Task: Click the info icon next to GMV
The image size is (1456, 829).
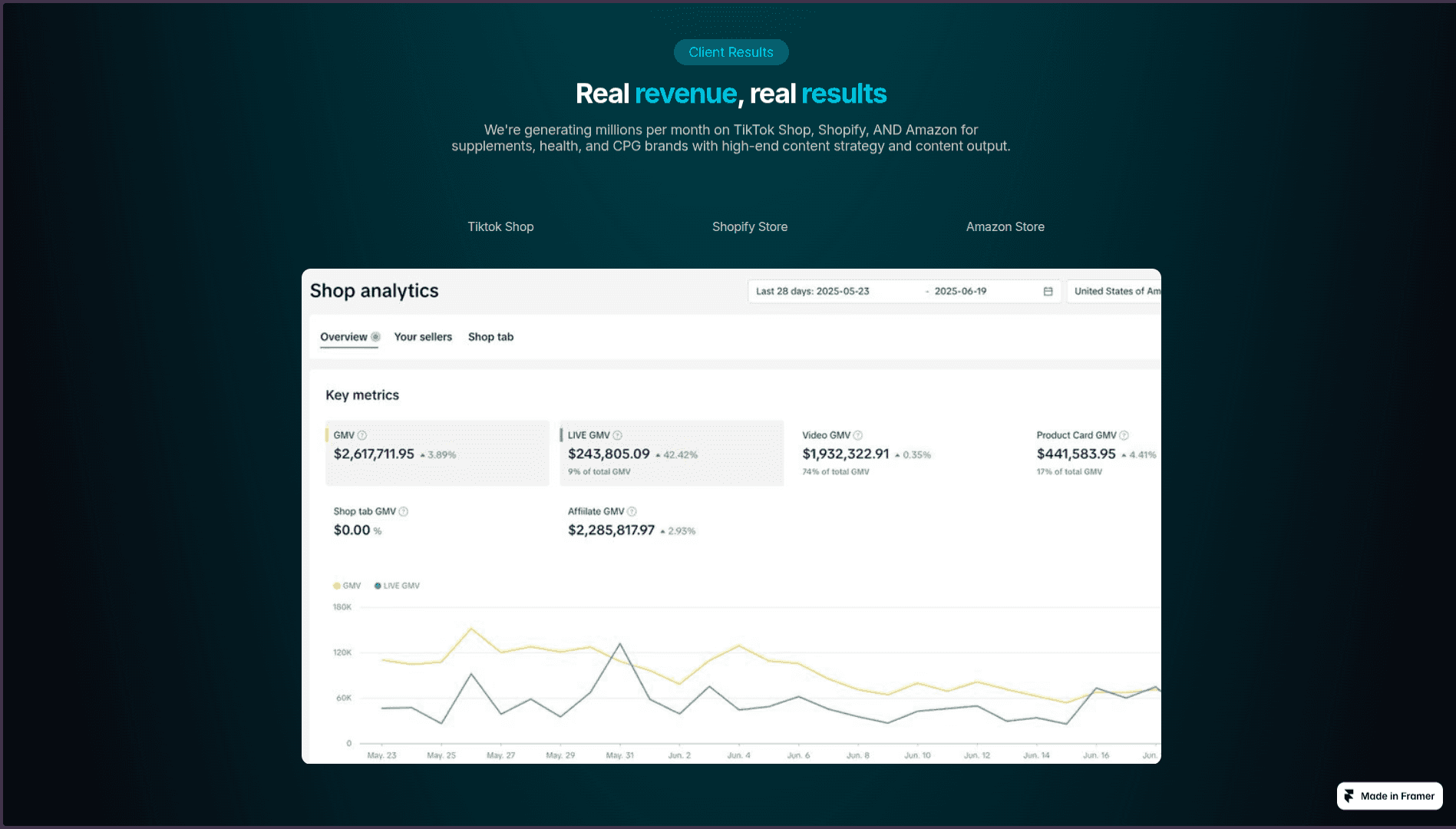Action: [362, 435]
